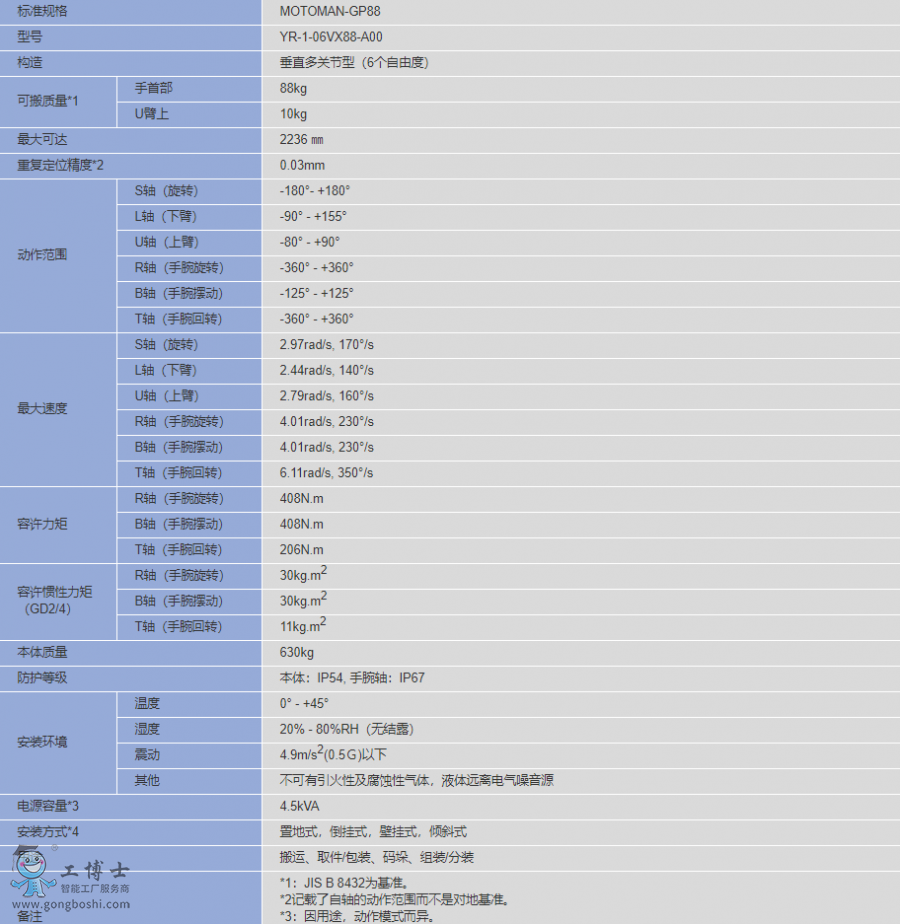Click the "重复定位精度*2" label
Viewport: 900px width, 924px height.
click(60, 165)
